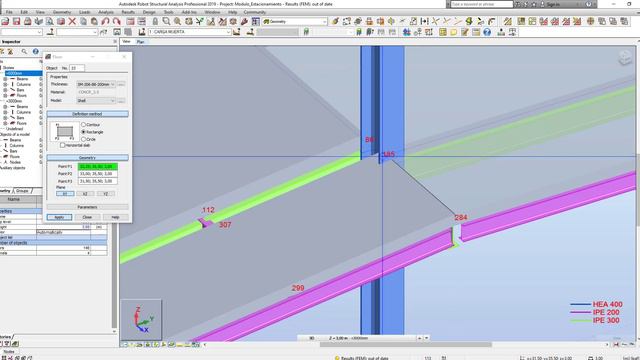The image size is (640, 360).
Task: Click the view cube in viewport corner
Action: coord(625,58)
